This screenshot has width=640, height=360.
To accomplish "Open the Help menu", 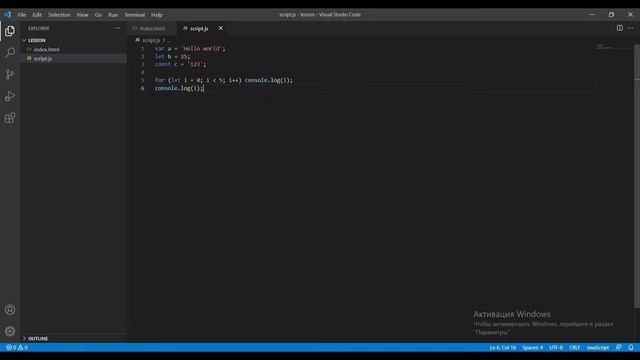I will [x=157, y=15].
